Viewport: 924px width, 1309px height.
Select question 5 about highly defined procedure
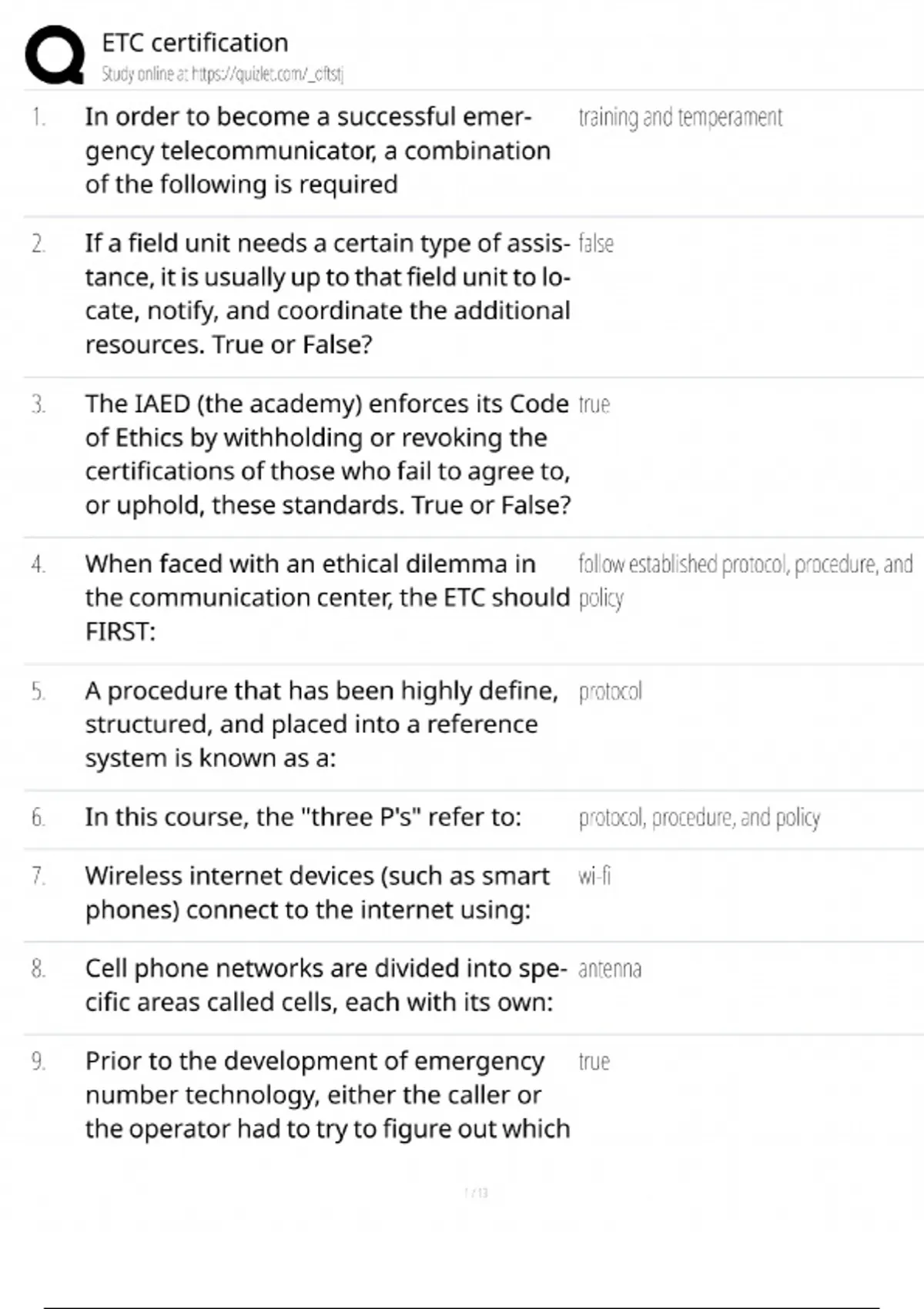point(321,724)
